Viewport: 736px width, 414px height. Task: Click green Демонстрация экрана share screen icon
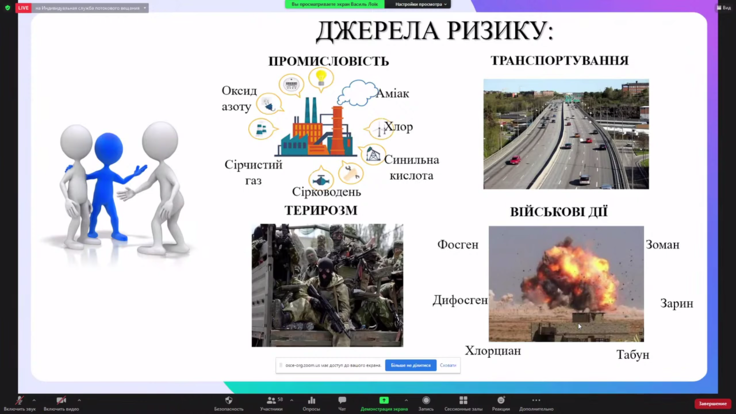coord(384,402)
